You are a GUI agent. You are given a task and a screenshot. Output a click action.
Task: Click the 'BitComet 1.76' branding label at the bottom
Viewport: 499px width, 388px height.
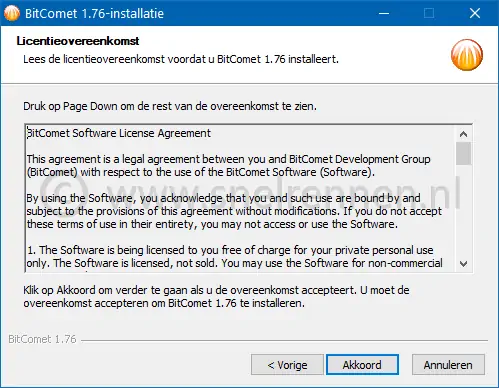(42, 339)
